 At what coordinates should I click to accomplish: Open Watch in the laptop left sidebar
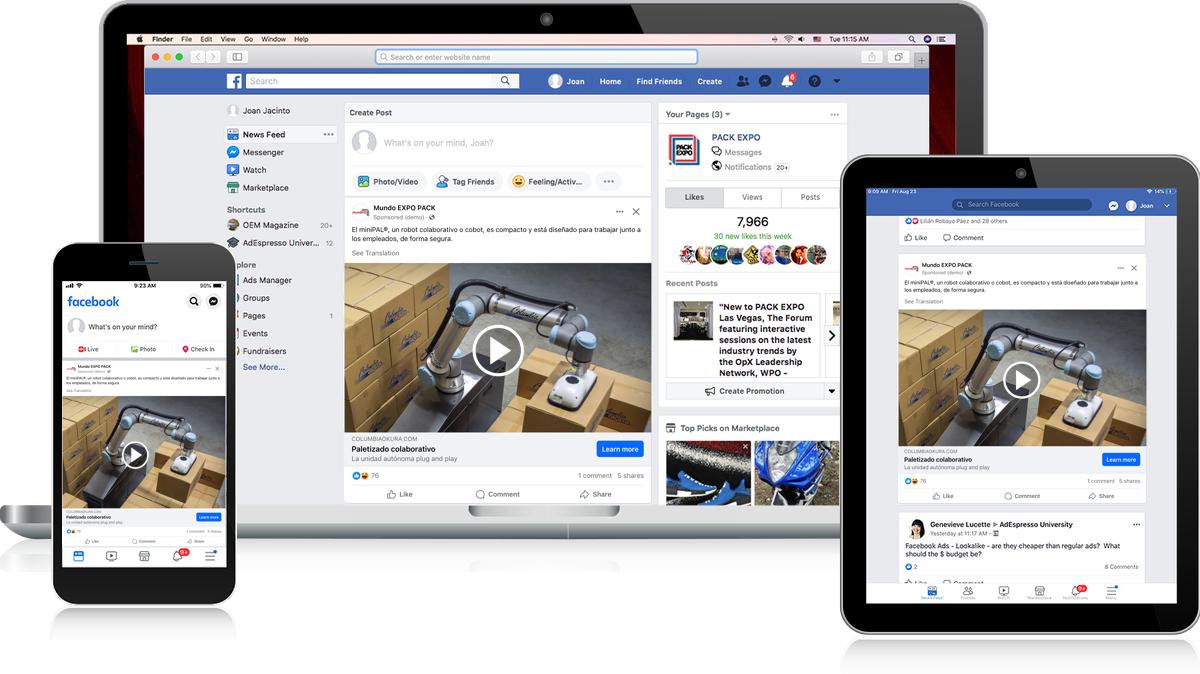tap(254, 170)
